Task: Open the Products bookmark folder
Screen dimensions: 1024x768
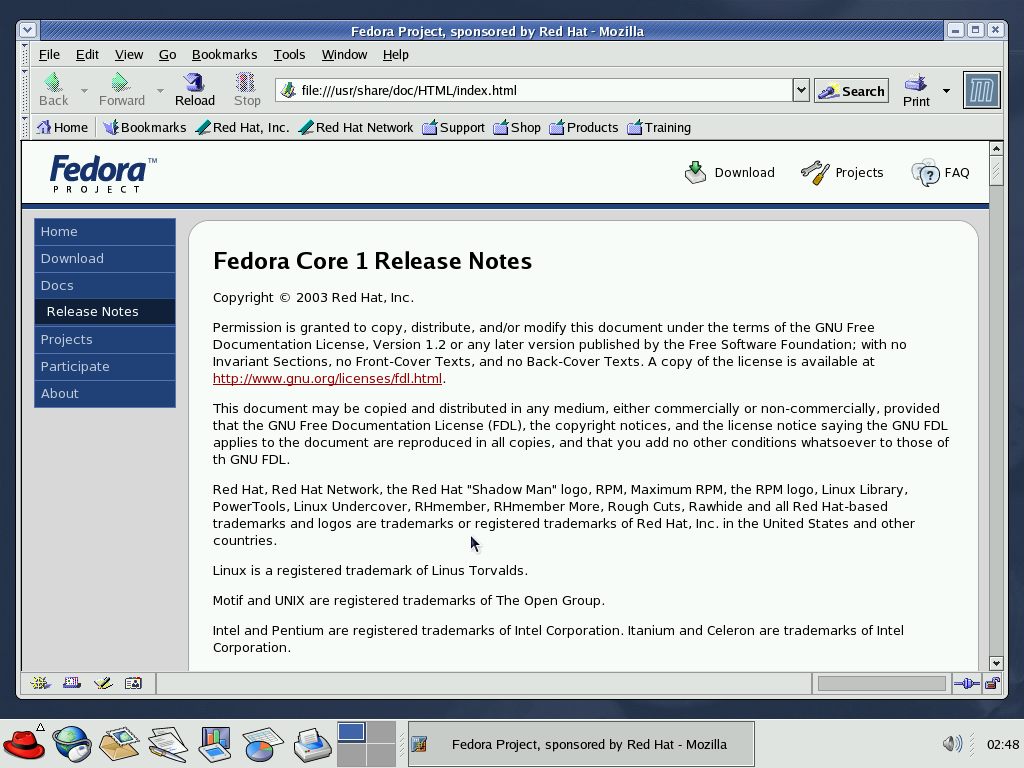Action: point(584,127)
